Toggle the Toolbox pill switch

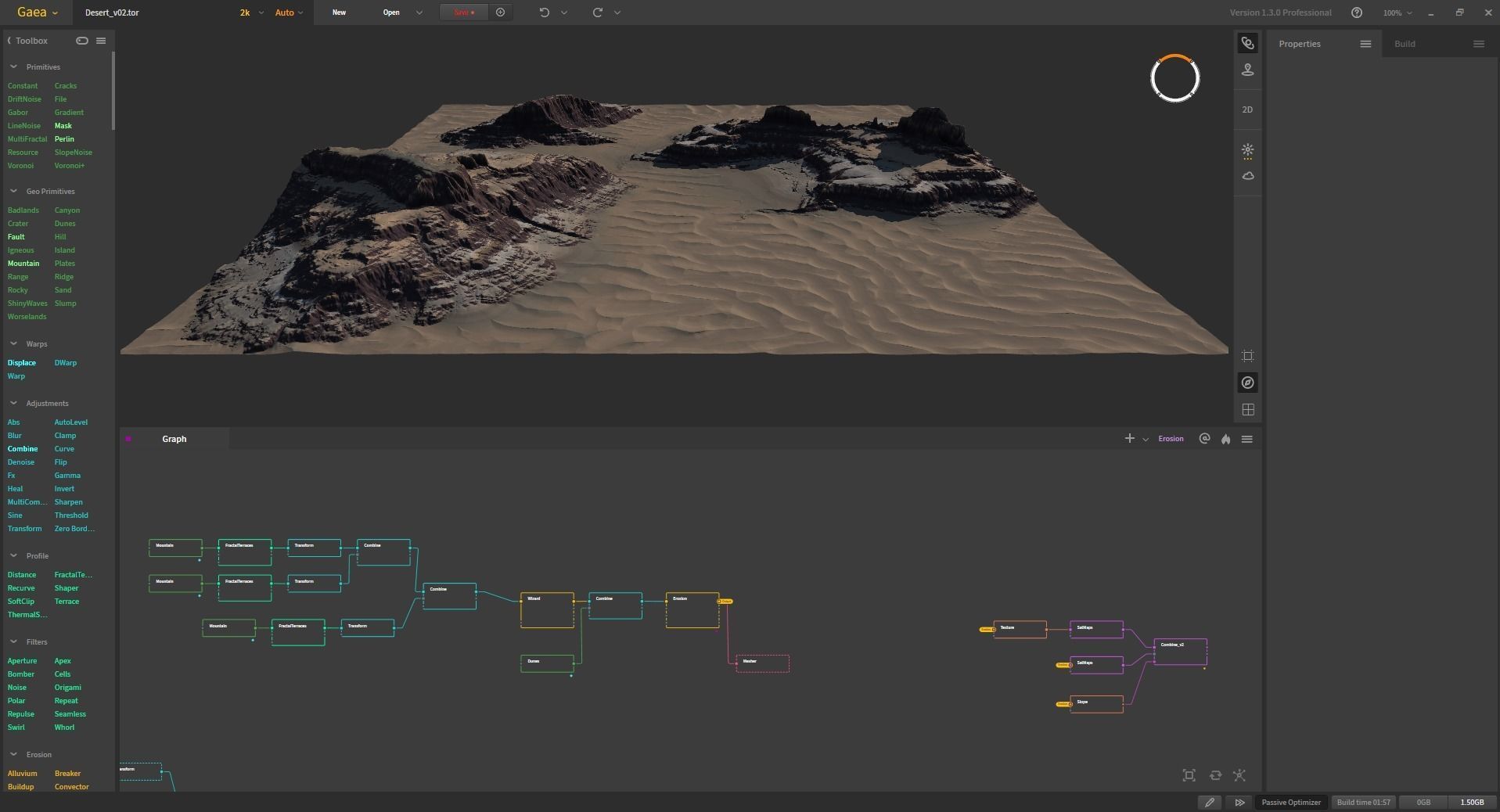[x=81, y=41]
